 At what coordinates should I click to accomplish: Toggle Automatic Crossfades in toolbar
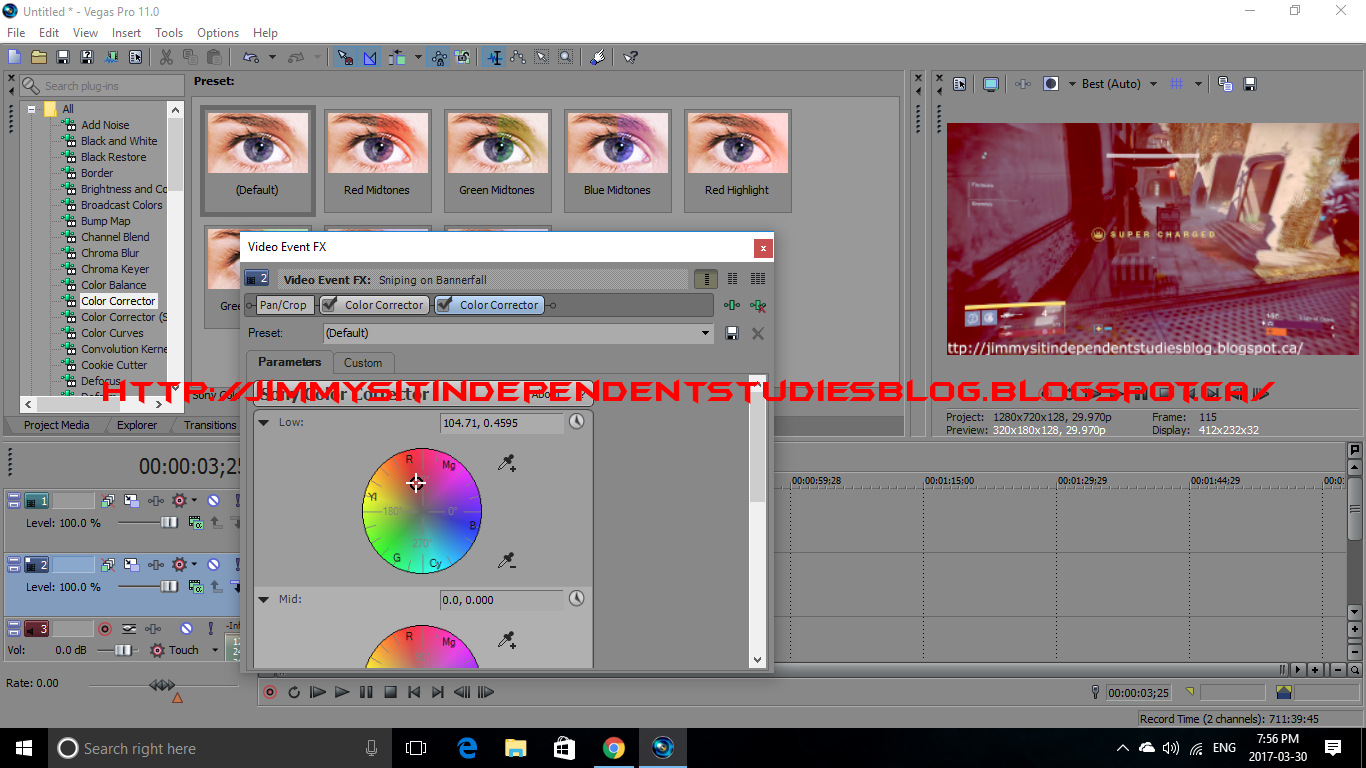point(370,58)
